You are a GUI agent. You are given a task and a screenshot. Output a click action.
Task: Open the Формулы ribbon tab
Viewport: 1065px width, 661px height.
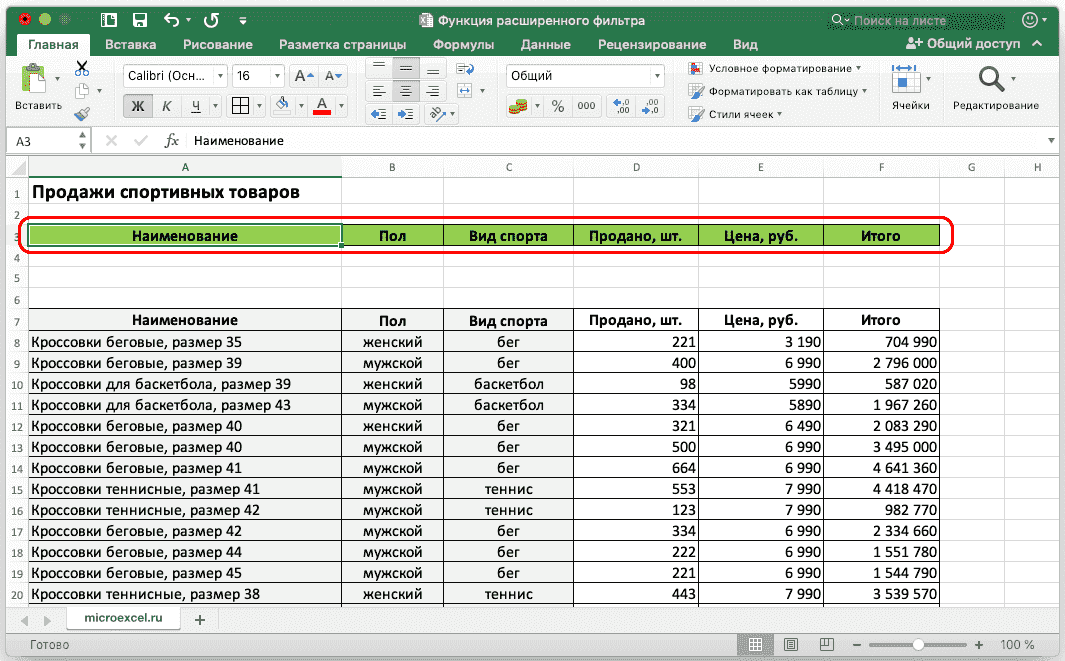463,44
